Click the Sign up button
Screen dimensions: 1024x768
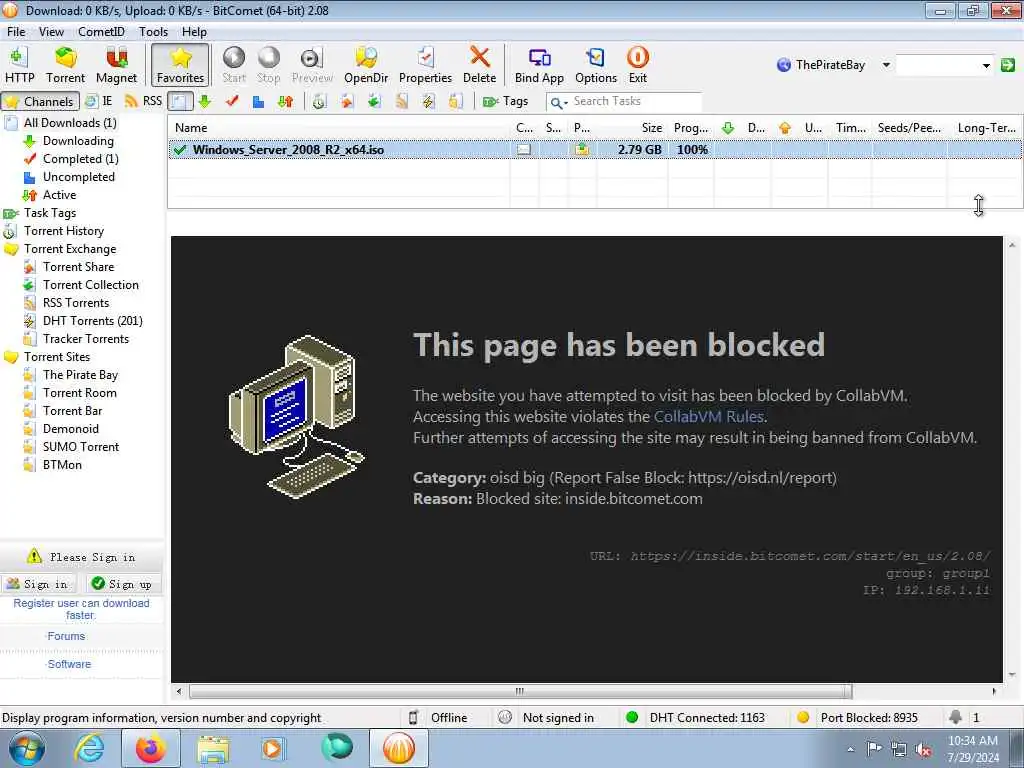(x=123, y=584)
